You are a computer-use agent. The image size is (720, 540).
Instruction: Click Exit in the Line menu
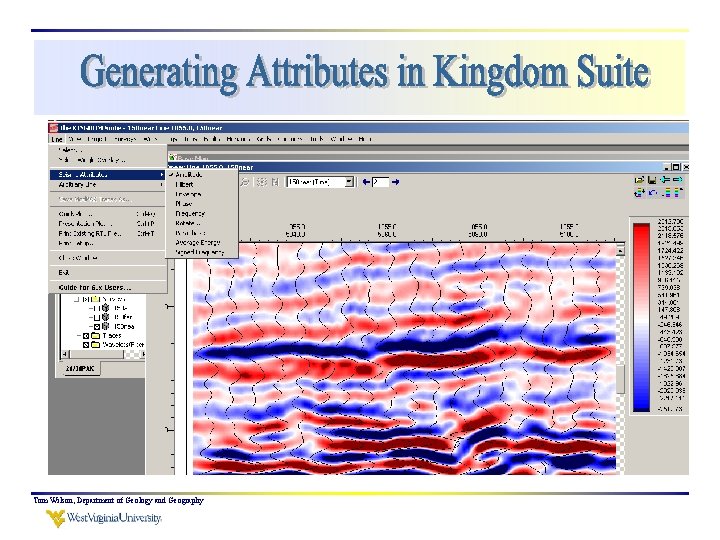[107, 272]
